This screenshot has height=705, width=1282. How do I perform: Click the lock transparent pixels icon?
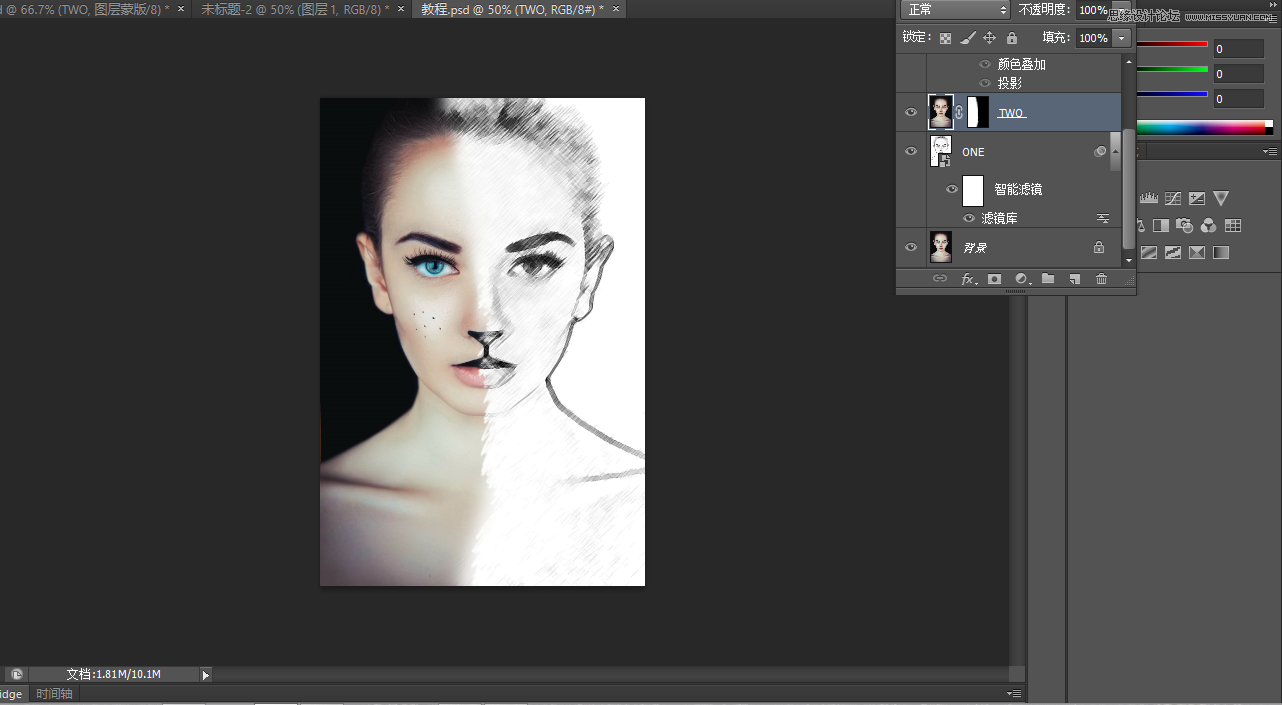945,38
